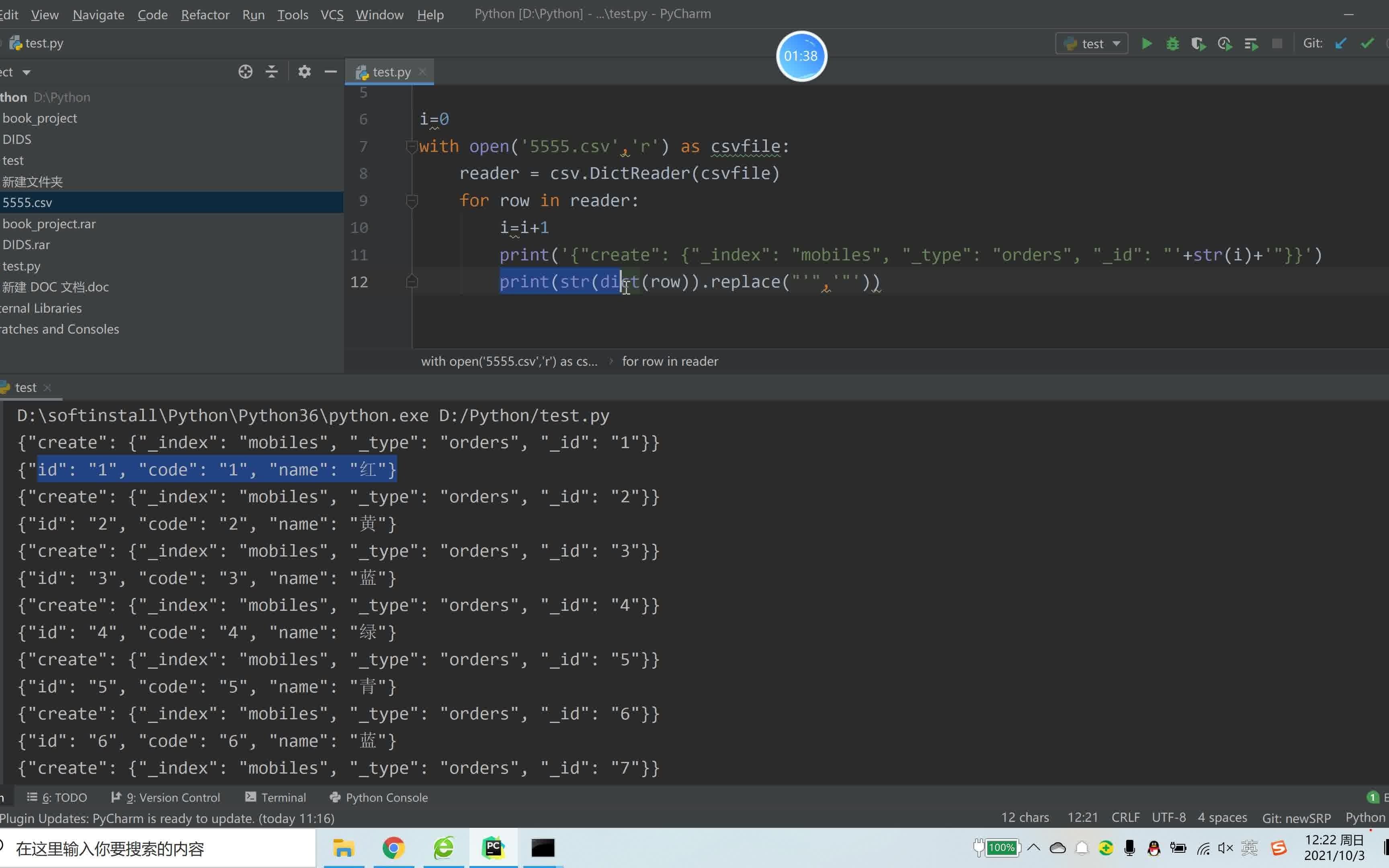Open the 9: Version Control tool window

click(165, 797)
